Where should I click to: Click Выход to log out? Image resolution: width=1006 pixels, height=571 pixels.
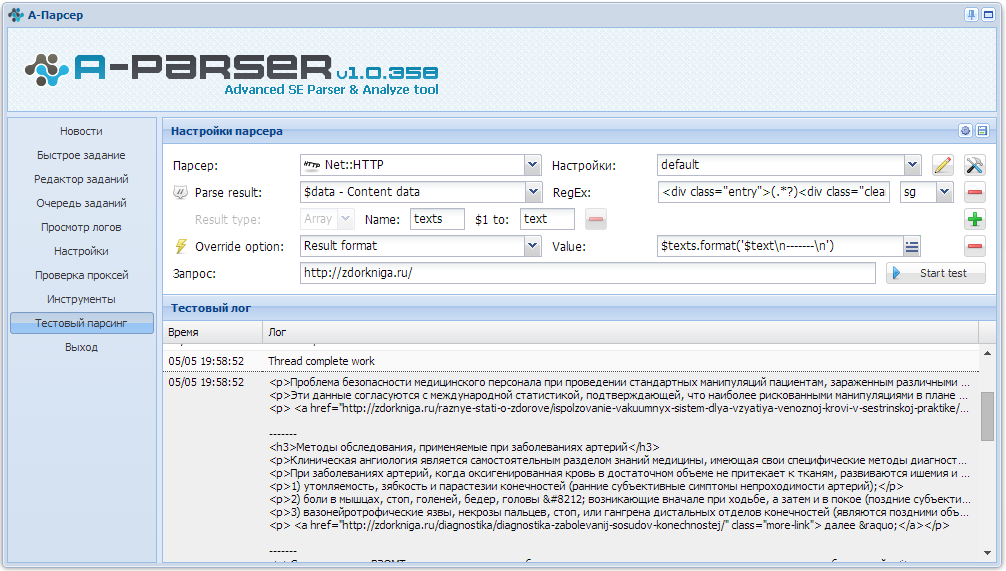(81, 347)
